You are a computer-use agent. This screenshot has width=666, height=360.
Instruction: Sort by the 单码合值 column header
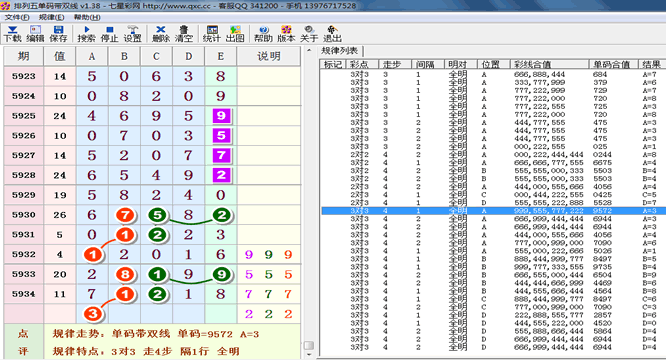click(x=614, y=65)
